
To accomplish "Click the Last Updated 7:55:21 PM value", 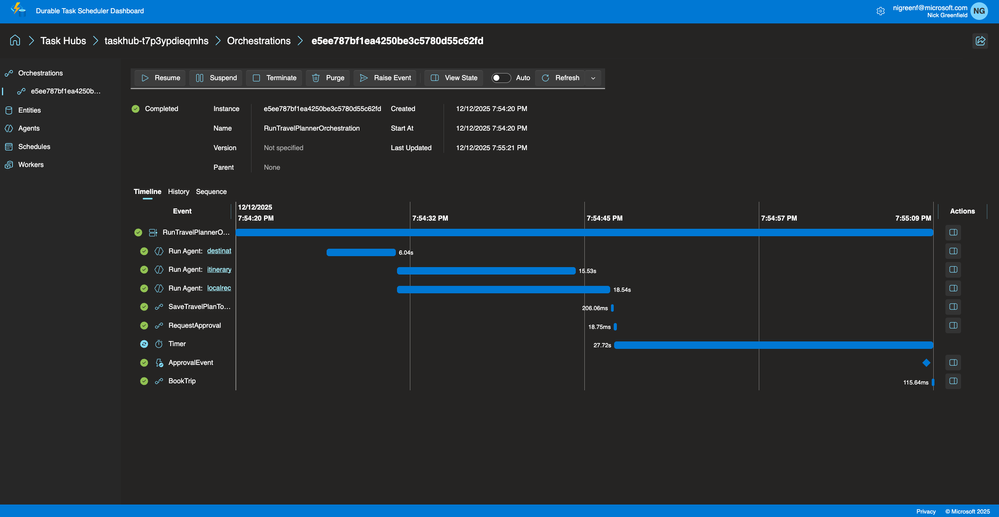I will (492, 148).
